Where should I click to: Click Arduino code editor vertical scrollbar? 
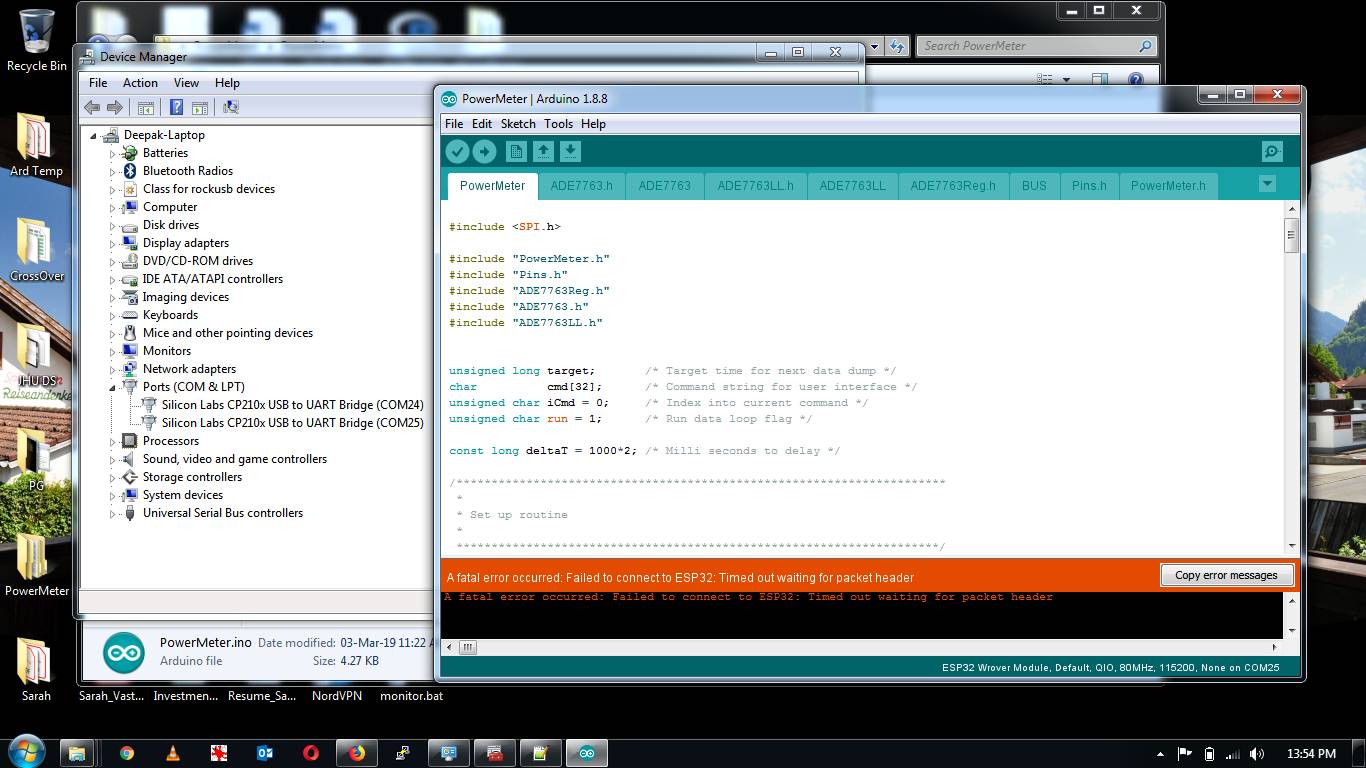1291,234
